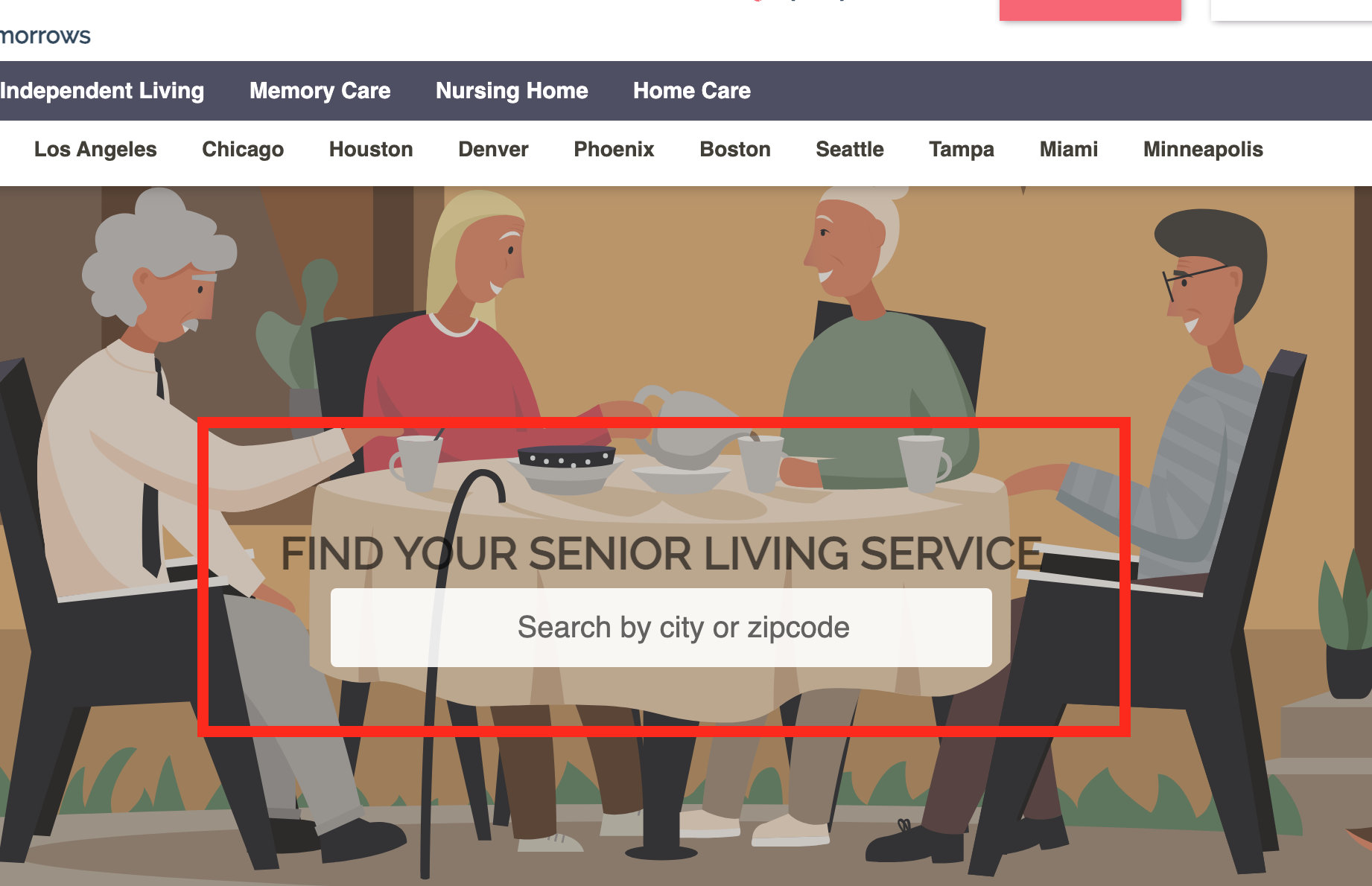Image resolution: width=1372 pixels, height=886 pixels.
Task: Select the Chicago city link
Action: tap(243, 150)
